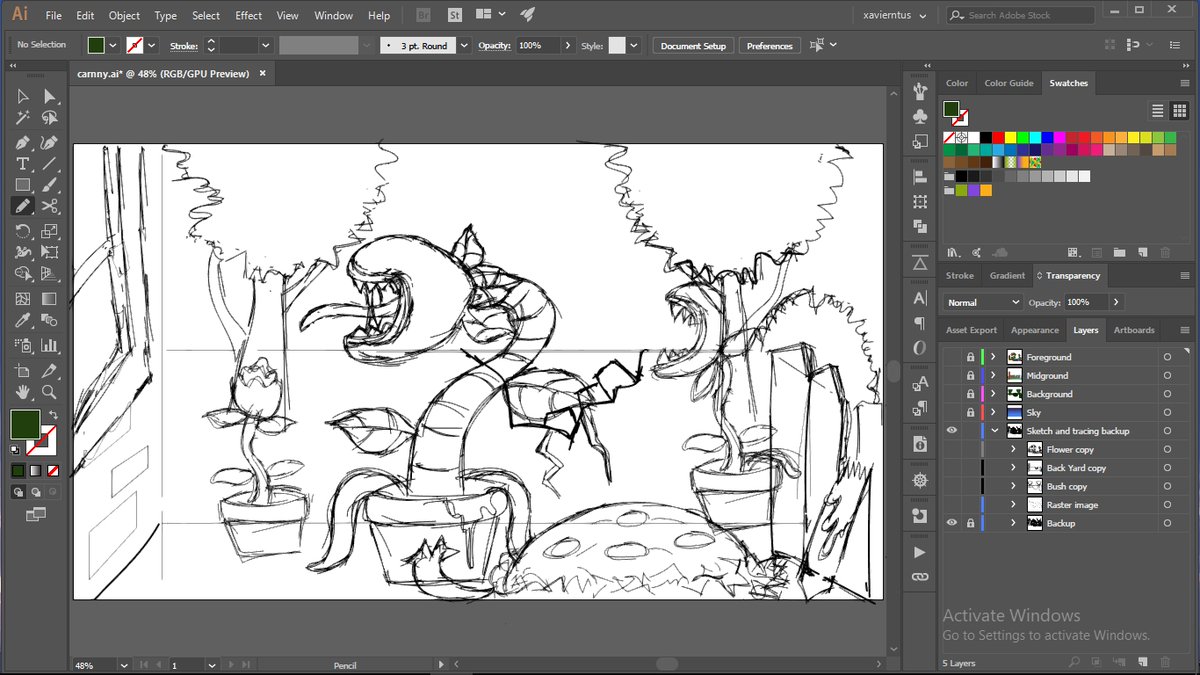
Task: Select the Gradient tool
Action: [x=49, y=299]
